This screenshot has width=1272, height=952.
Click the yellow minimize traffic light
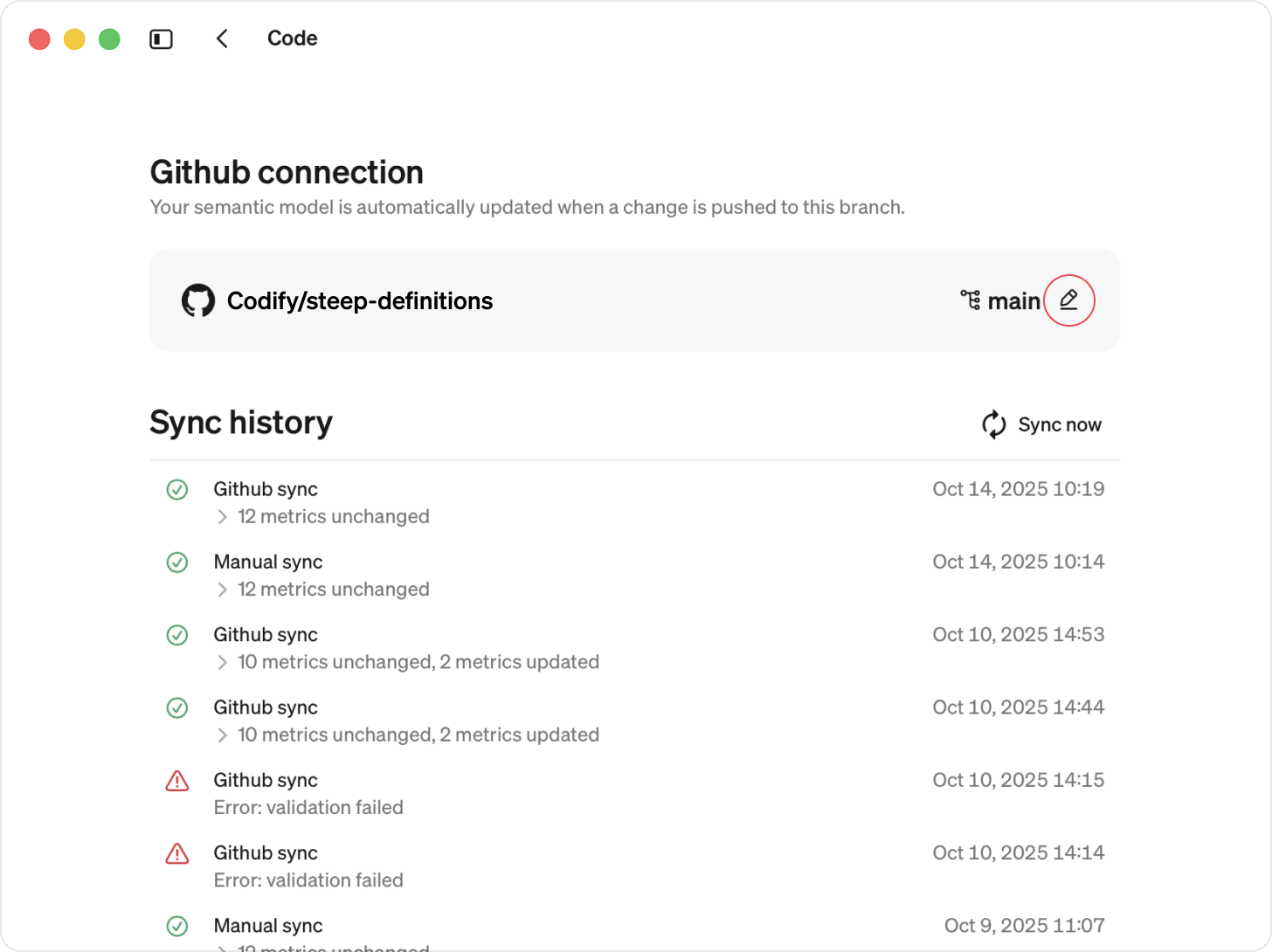74,38
